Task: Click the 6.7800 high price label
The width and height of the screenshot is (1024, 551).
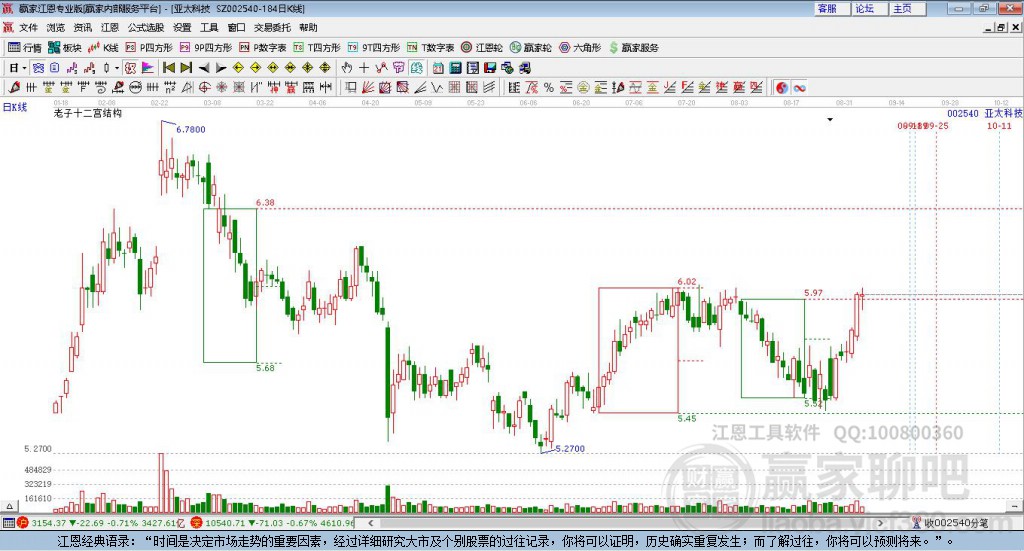Action: point(191,129)
